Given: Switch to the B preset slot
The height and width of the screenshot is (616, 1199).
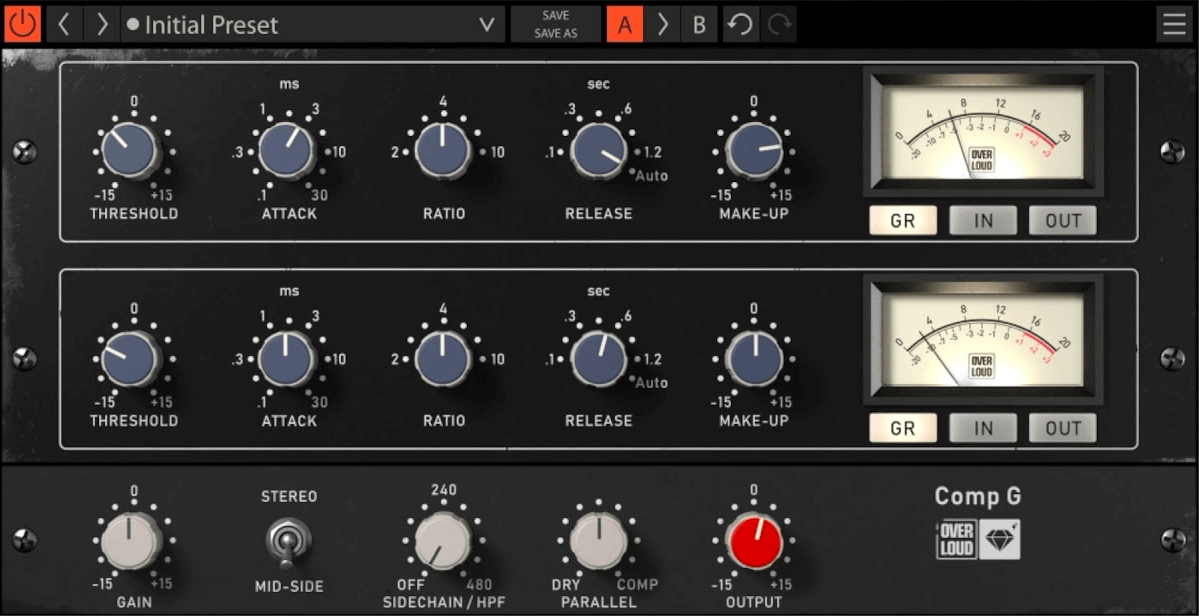Looking at the screenshot, I should (x=699, y=24).
